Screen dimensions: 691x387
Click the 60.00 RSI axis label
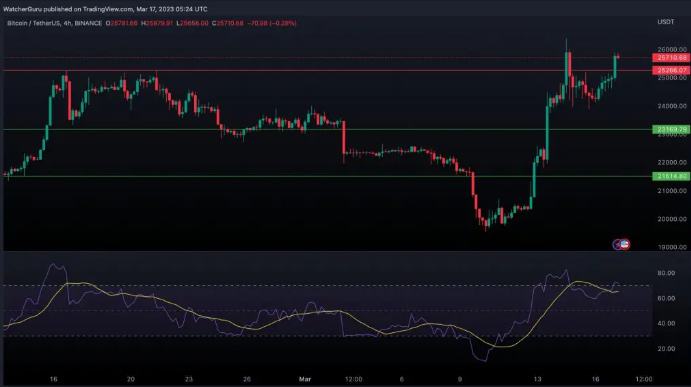click(666, 298)
